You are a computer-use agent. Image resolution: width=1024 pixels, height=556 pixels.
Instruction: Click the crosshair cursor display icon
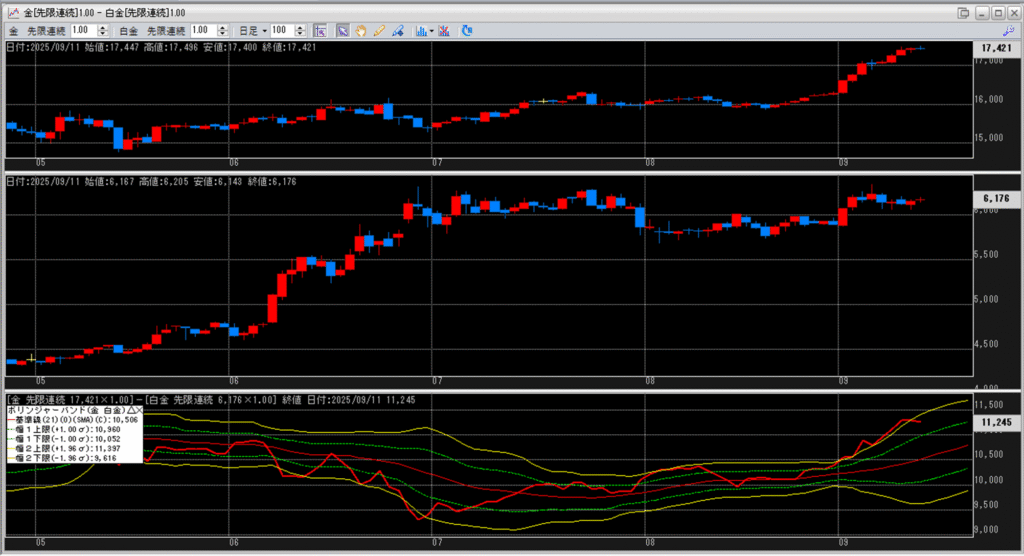pos(320,31)
